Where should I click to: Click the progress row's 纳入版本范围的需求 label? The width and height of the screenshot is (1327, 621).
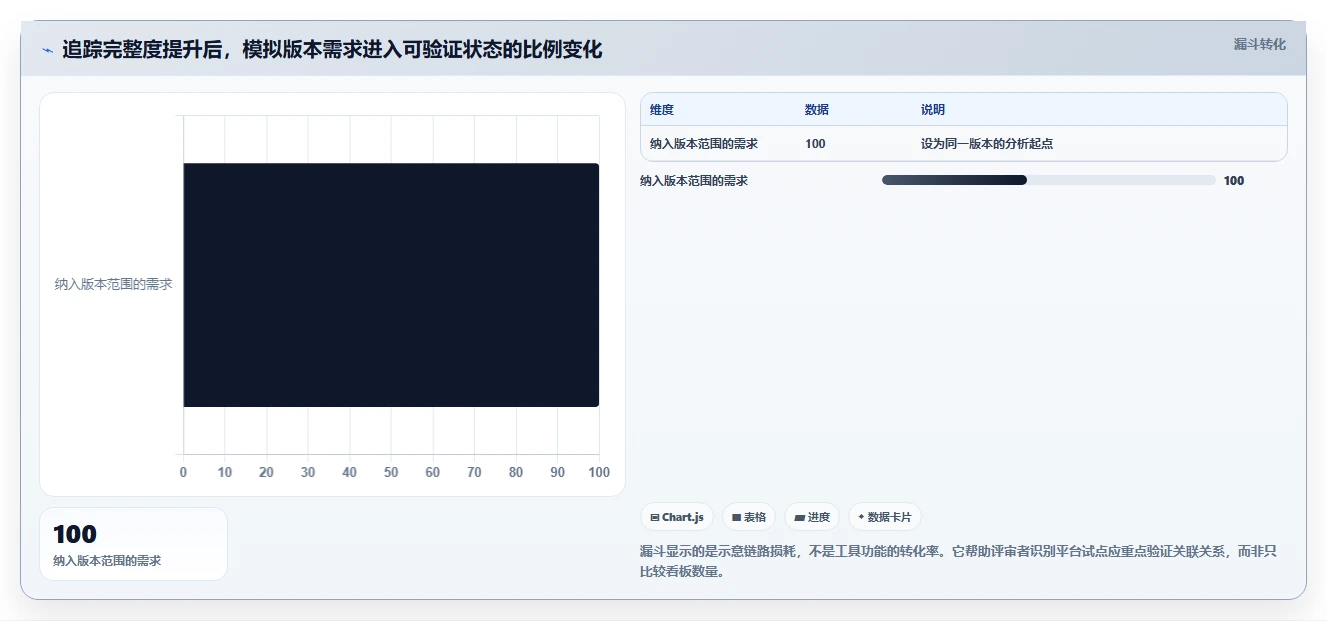(x=694, y=181)
